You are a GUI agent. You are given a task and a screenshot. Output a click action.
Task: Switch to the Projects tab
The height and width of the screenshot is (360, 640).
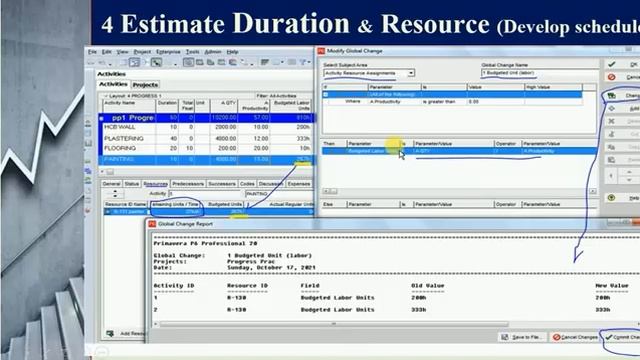tap(145, 85)
